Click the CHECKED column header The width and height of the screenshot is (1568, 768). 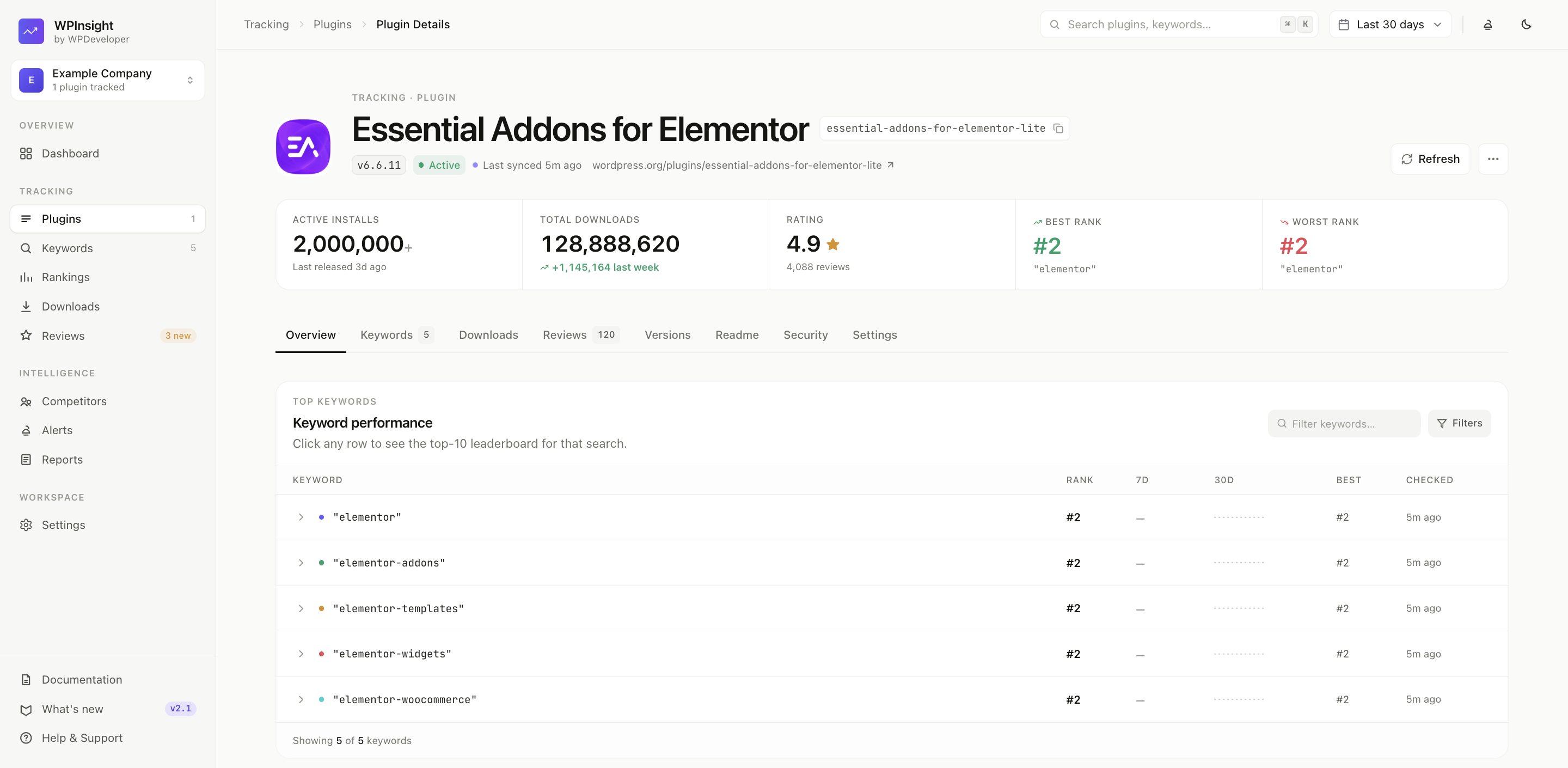[x=1429, y=480]
